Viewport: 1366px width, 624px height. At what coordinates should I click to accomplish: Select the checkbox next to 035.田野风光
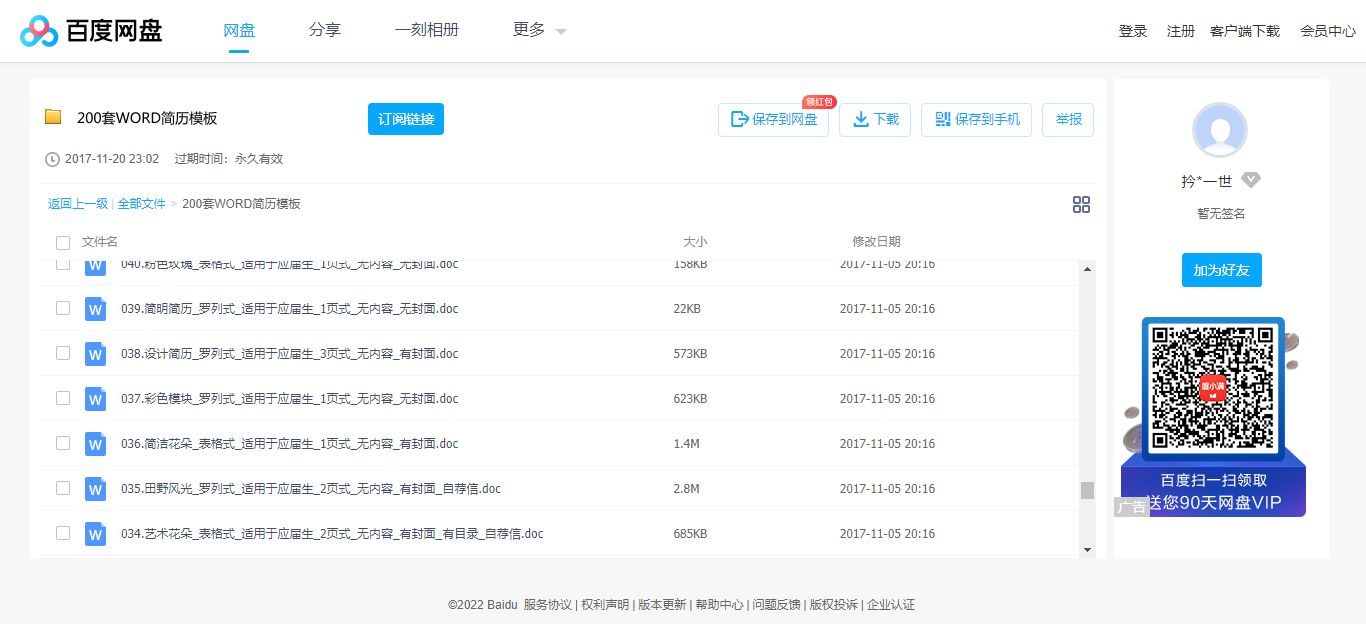[62, 488]
